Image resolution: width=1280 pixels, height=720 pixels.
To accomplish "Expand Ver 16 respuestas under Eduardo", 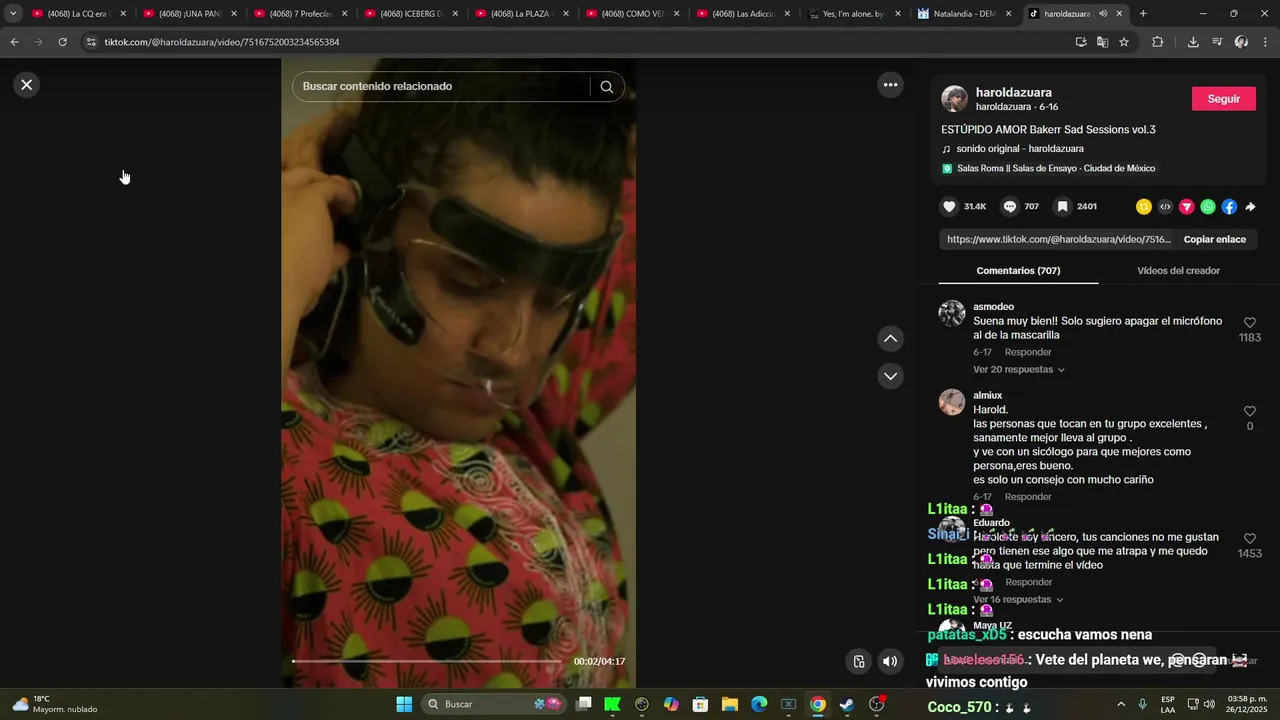I will pos(1018,600).
